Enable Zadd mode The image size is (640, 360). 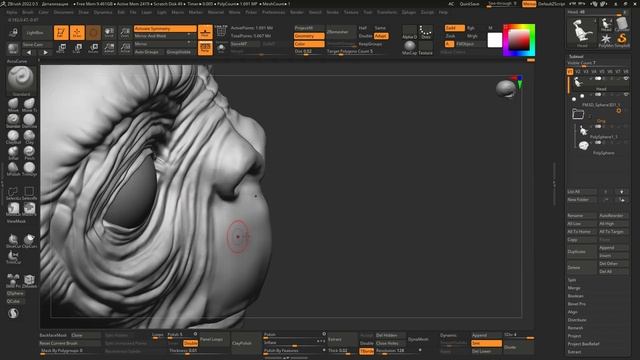455,28
